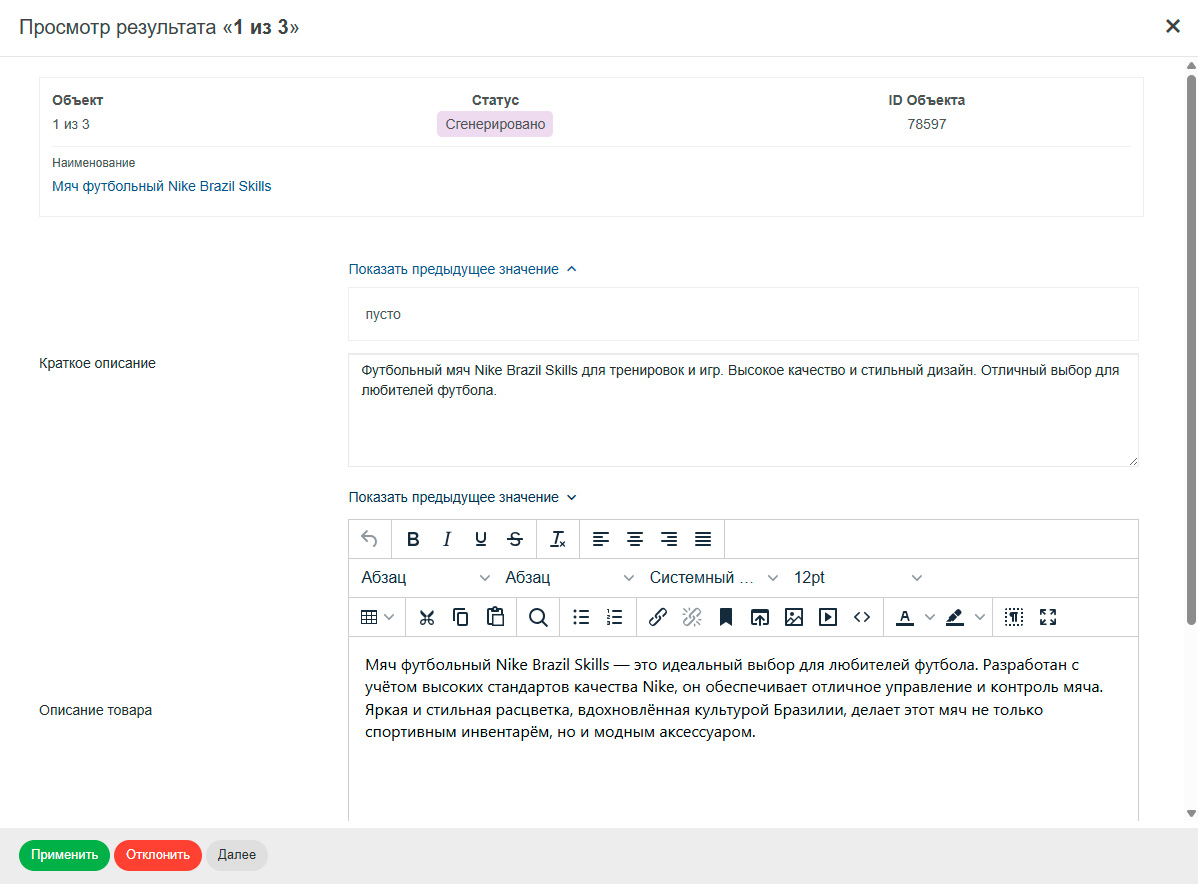Go to the next result with Далее
Screen dimensions: 1198x884
click(237, 854)
